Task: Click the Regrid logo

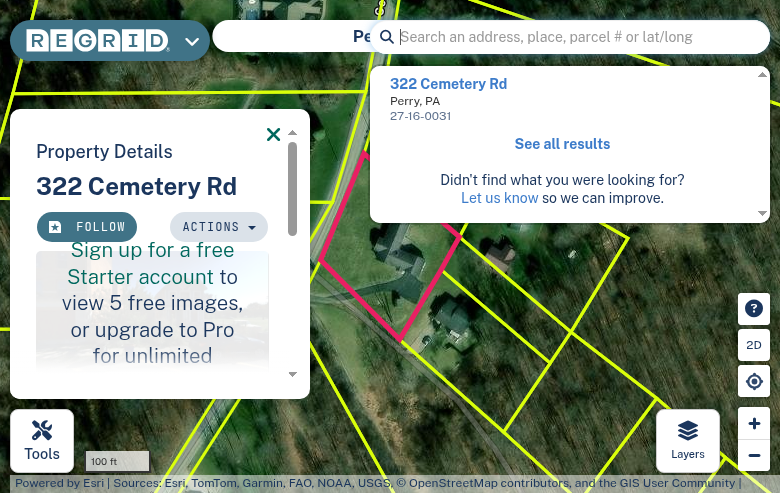Action: point(98,41)
